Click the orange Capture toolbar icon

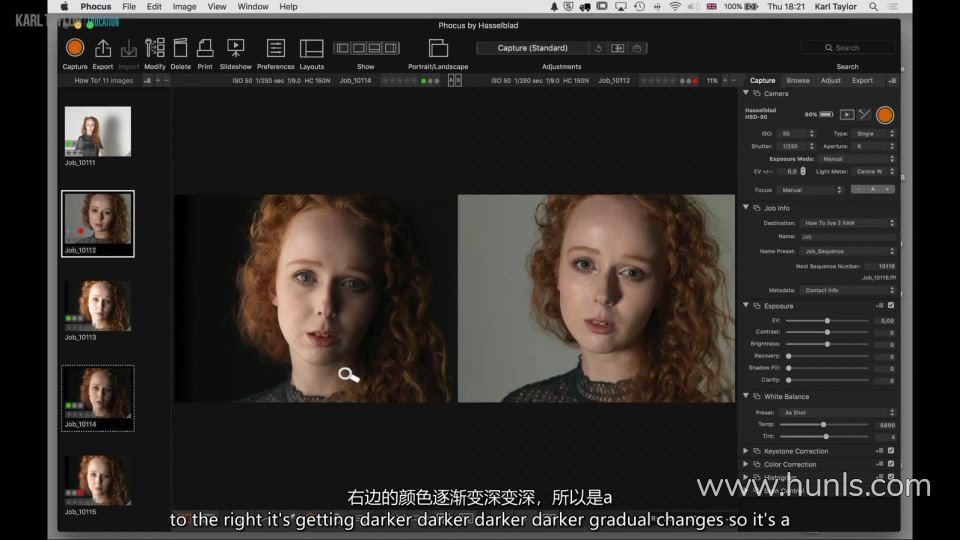tap(75, 48)
